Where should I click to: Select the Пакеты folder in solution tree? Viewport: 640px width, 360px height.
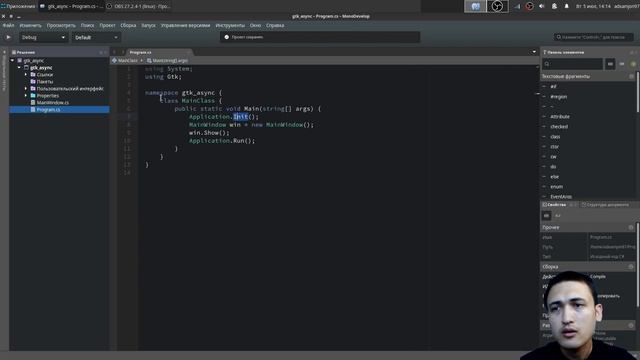click(x=44, y=82)
